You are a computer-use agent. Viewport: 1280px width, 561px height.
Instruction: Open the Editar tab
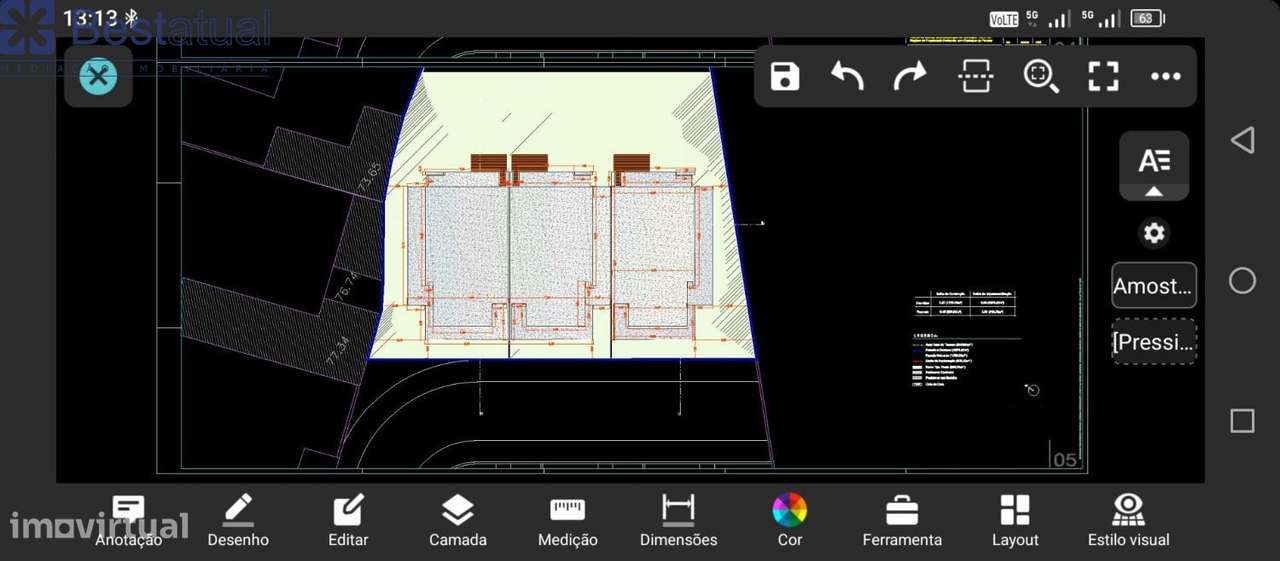(348, 521)
